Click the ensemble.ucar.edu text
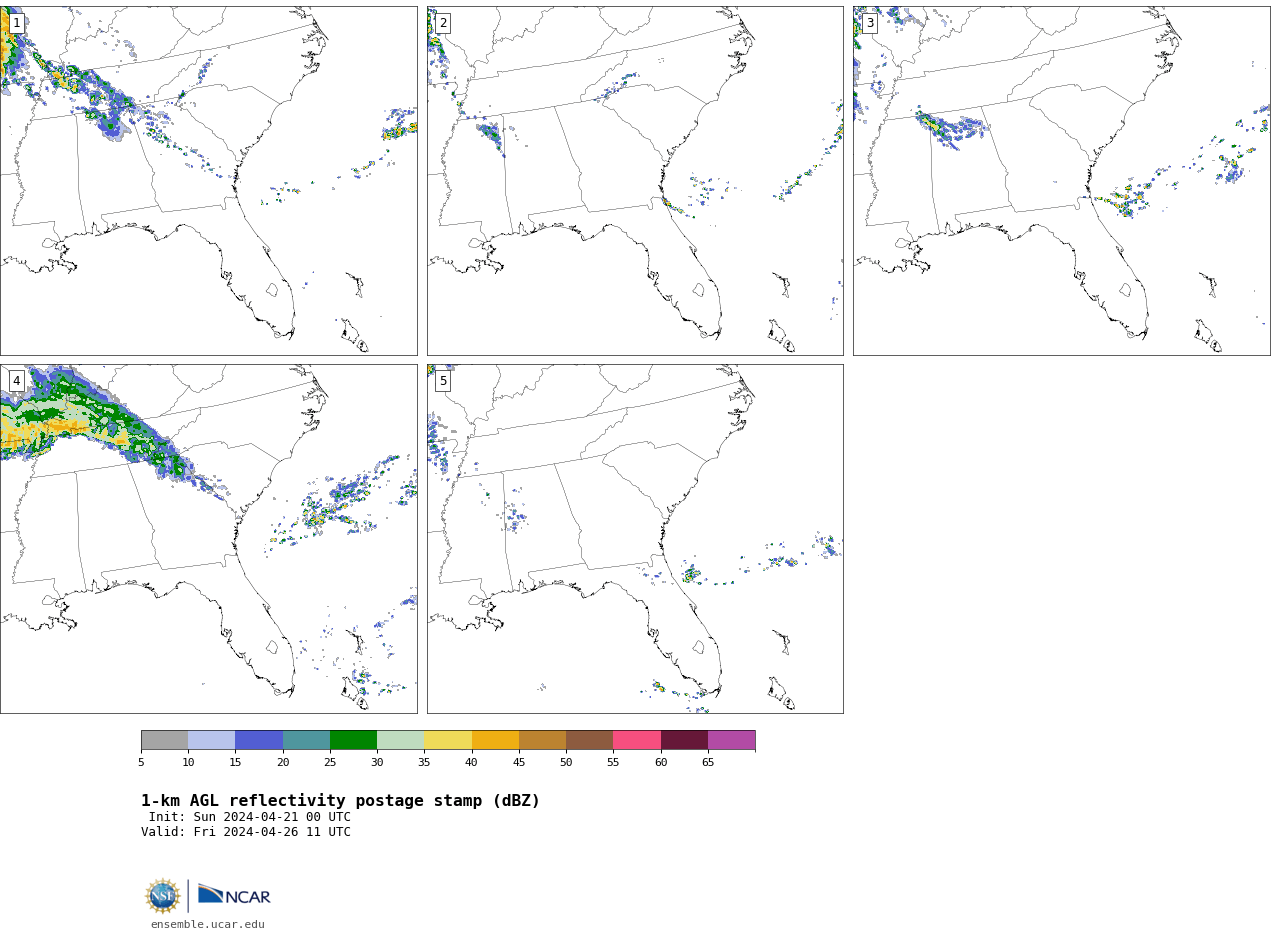This screenshot has height=936, width=1280. [208, 925]
